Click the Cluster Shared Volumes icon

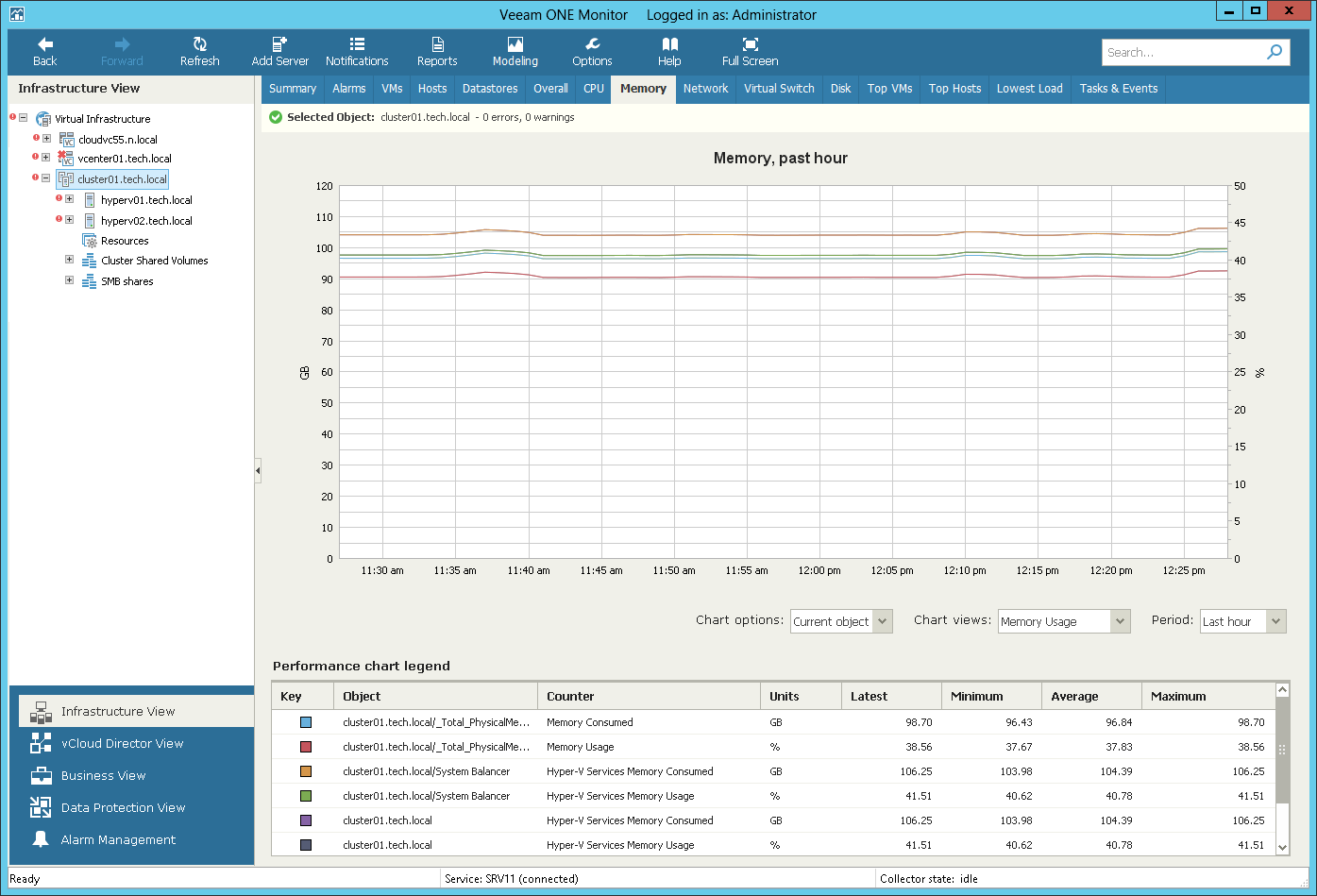pyautogui.click(x=90, y=261)
